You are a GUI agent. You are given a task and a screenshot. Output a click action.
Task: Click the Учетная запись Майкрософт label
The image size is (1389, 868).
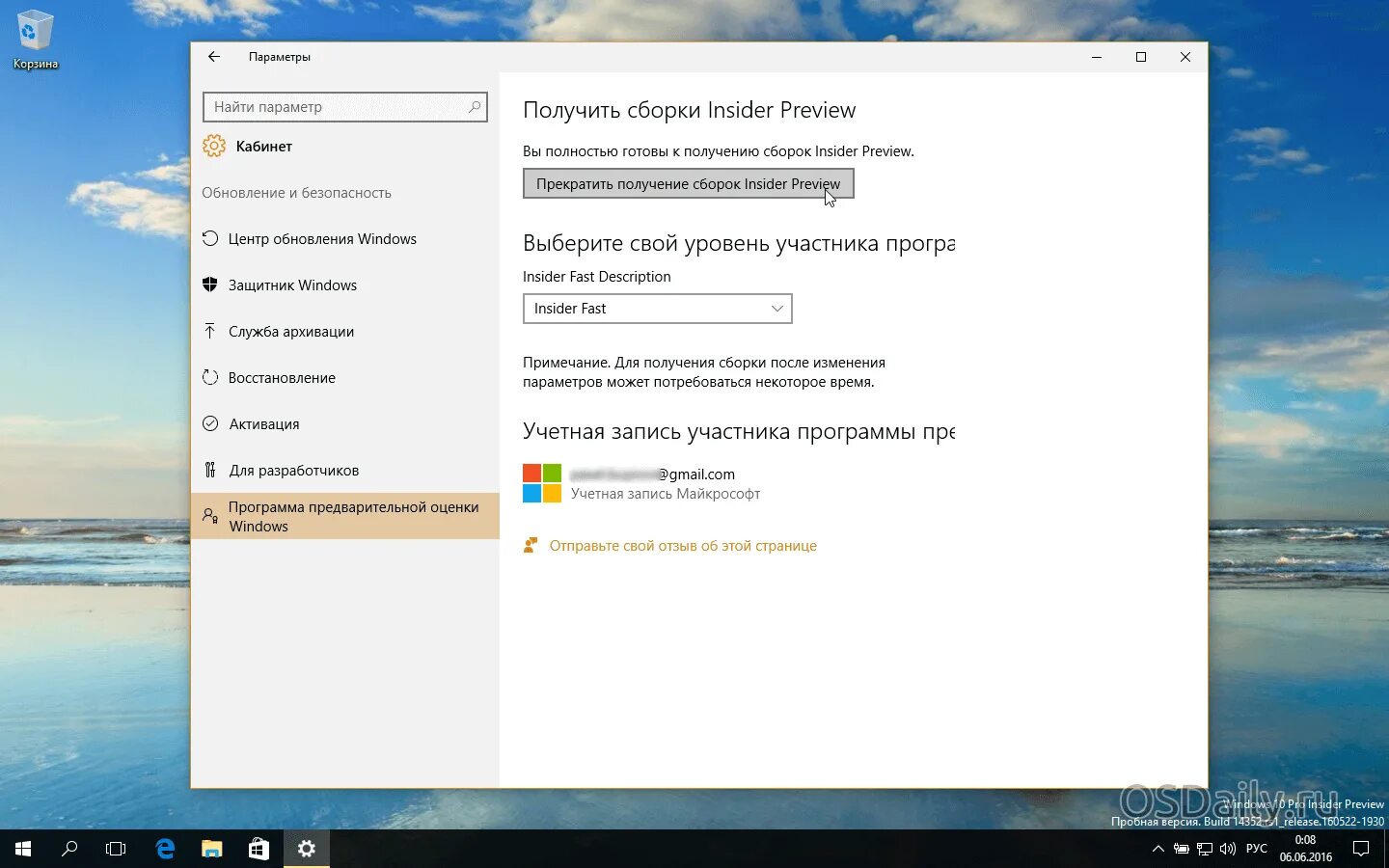[x=666, y=494]
